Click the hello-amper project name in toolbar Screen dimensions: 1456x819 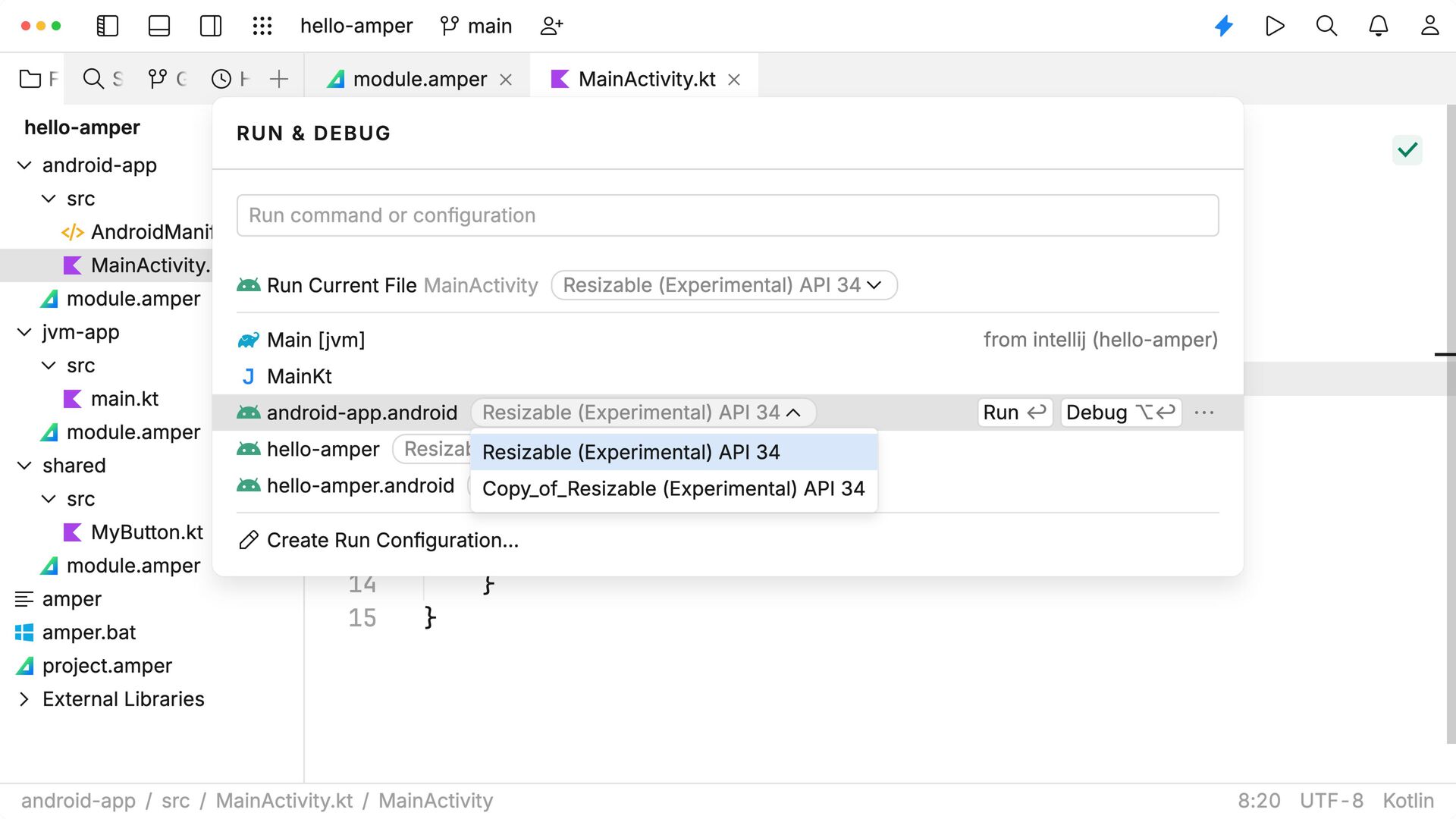coord(356,26)
